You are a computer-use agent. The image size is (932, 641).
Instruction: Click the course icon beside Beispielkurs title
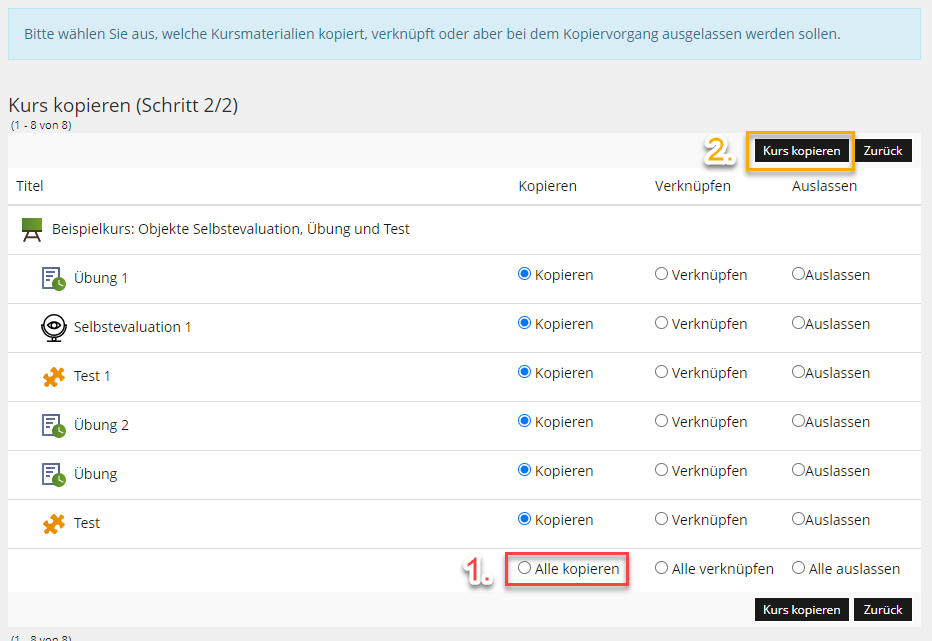[x=32, y=229]
